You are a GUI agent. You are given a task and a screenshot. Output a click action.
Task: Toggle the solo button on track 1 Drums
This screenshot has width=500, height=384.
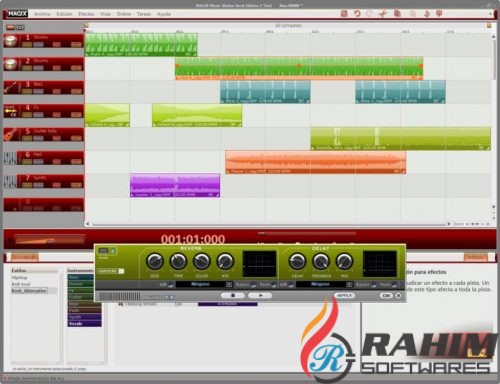click(x=27, y=44)
